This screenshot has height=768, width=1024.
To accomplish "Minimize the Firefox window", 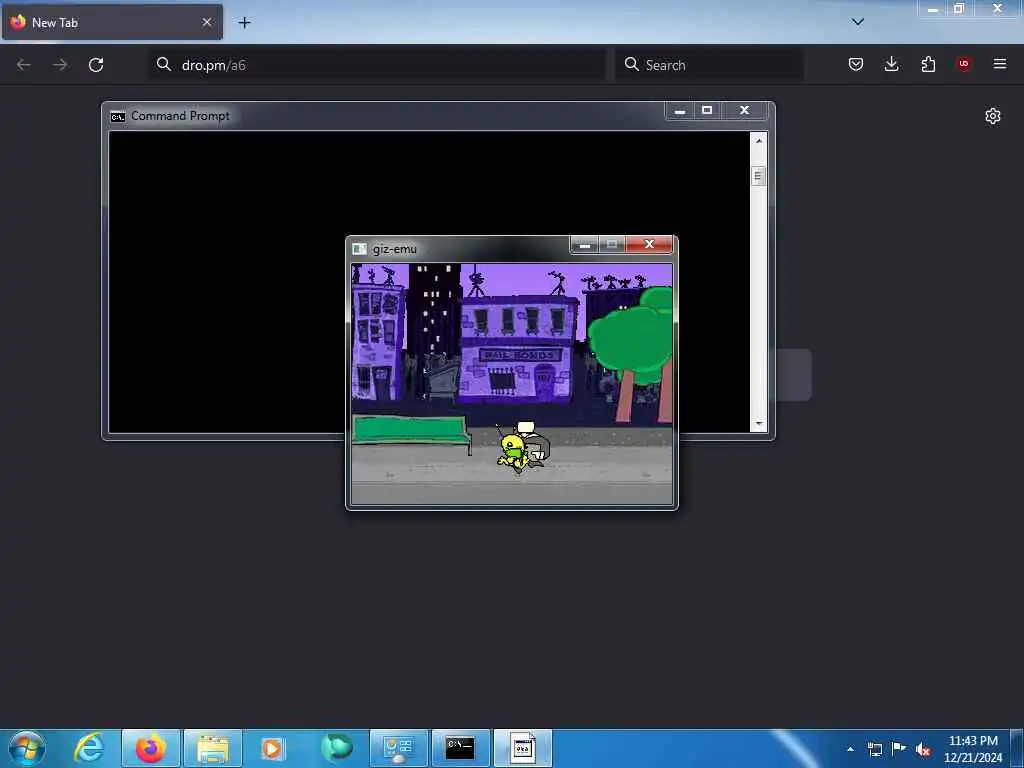I will click(x=933, y=9).
